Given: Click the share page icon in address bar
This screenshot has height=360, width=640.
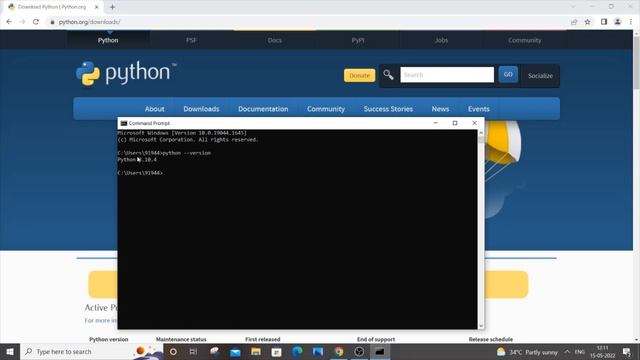Looking at the screenshot, I should click(x=574, y=22).
